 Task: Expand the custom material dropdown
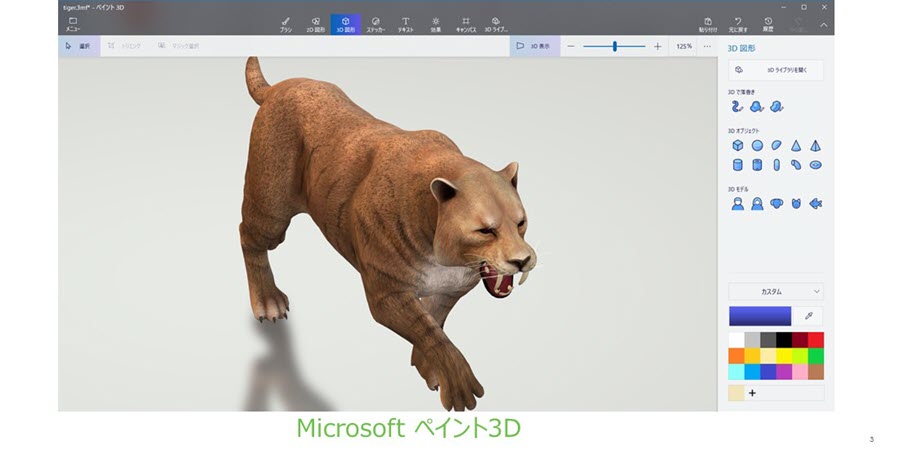pyautogui.click(x=776, y=291)
